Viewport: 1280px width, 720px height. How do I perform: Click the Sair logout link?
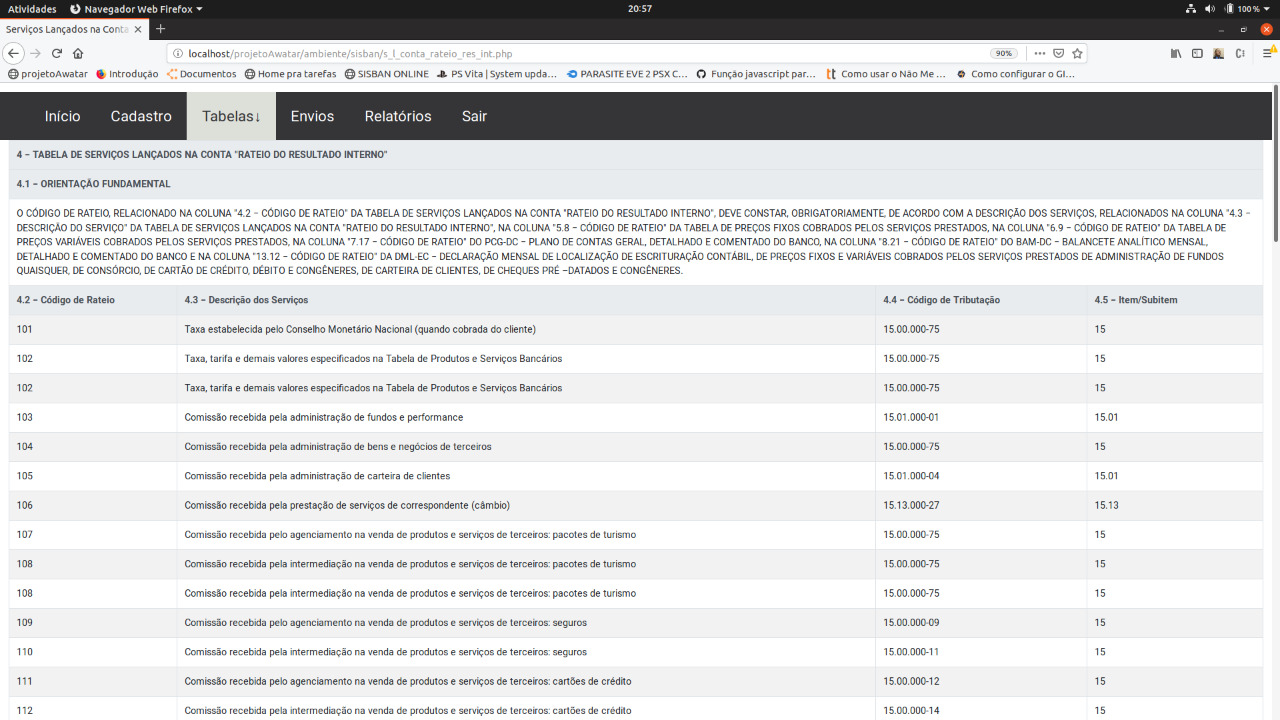(474, 116)
